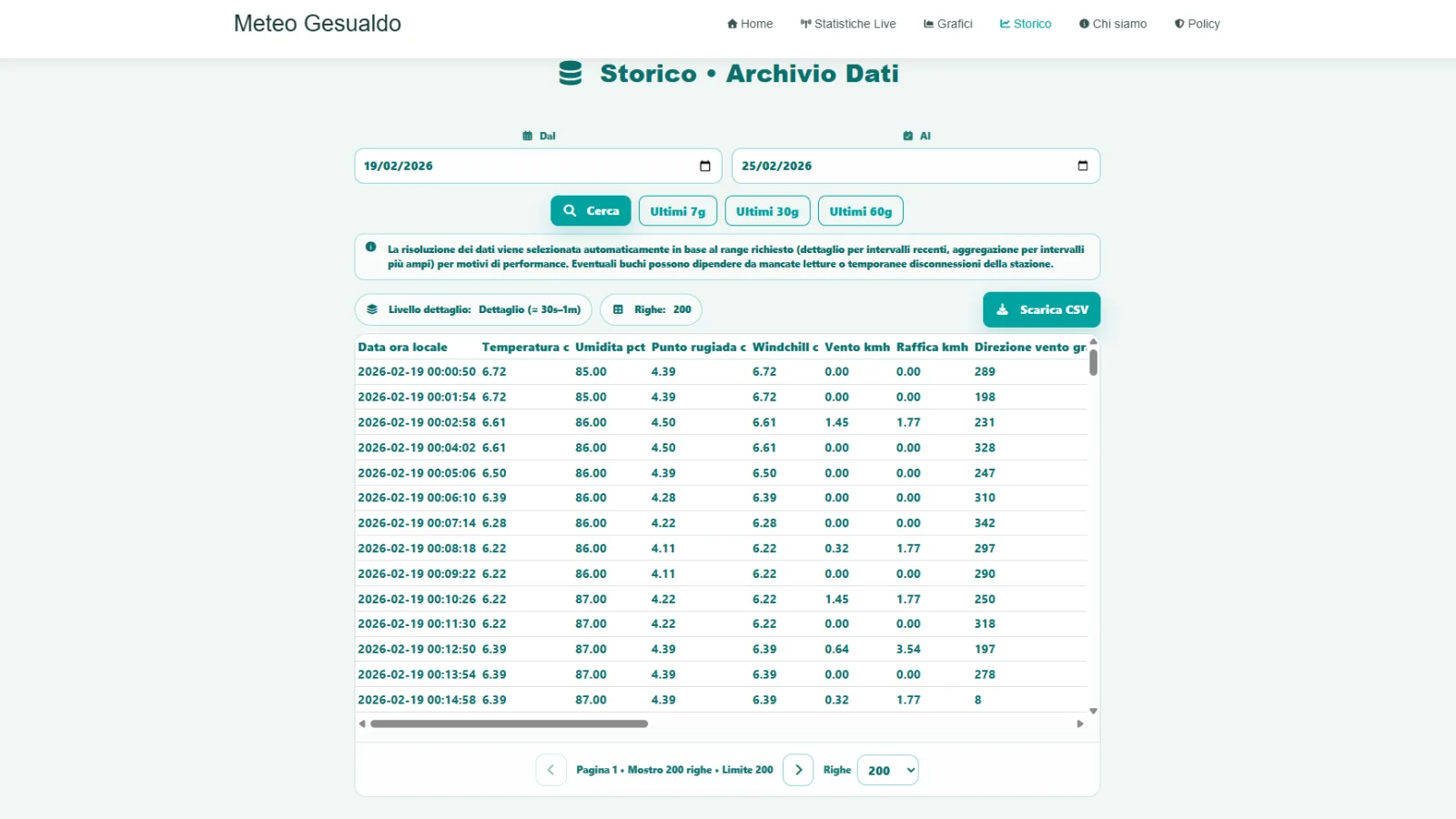Screen dimensions: 1456x819
Task: Select the Ultimi 30g preset
Action: 767,211
